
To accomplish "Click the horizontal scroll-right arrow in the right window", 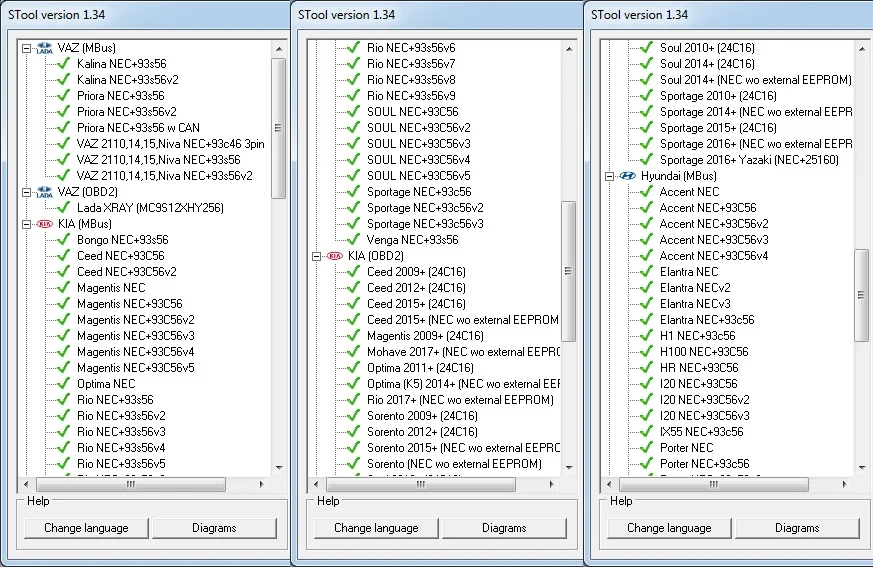I will point(845,485).
